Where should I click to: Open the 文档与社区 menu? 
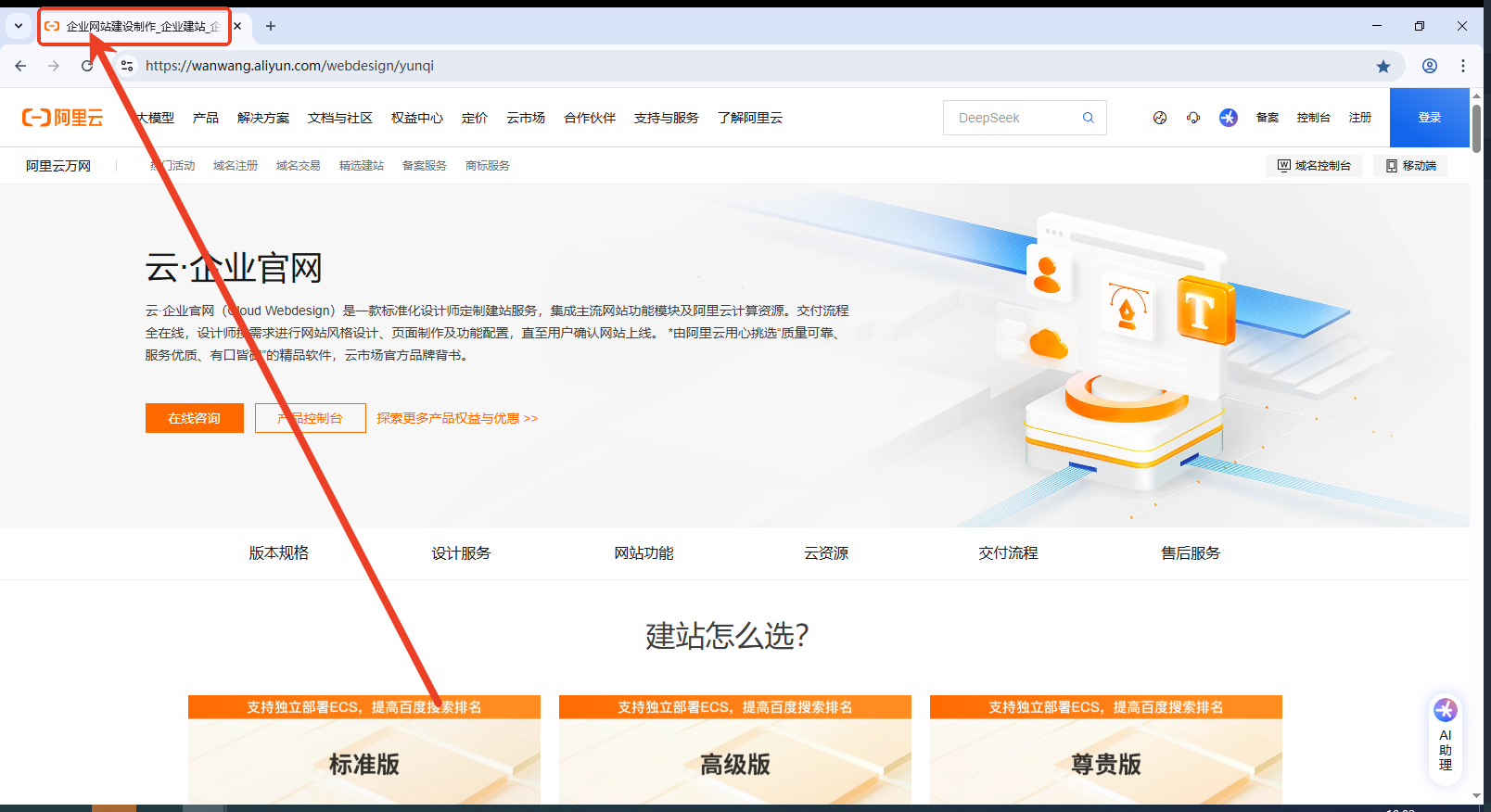(x=340, y=118)
